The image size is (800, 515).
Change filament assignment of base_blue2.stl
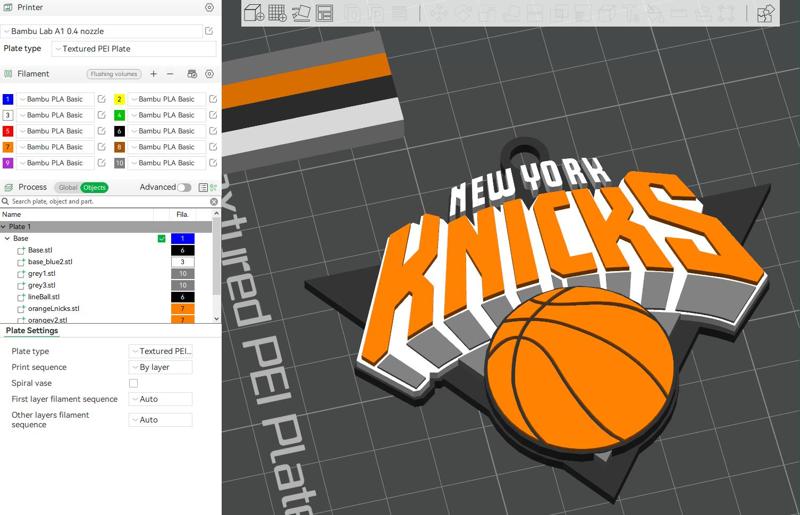pyautogui.click(x=183, y=262)
